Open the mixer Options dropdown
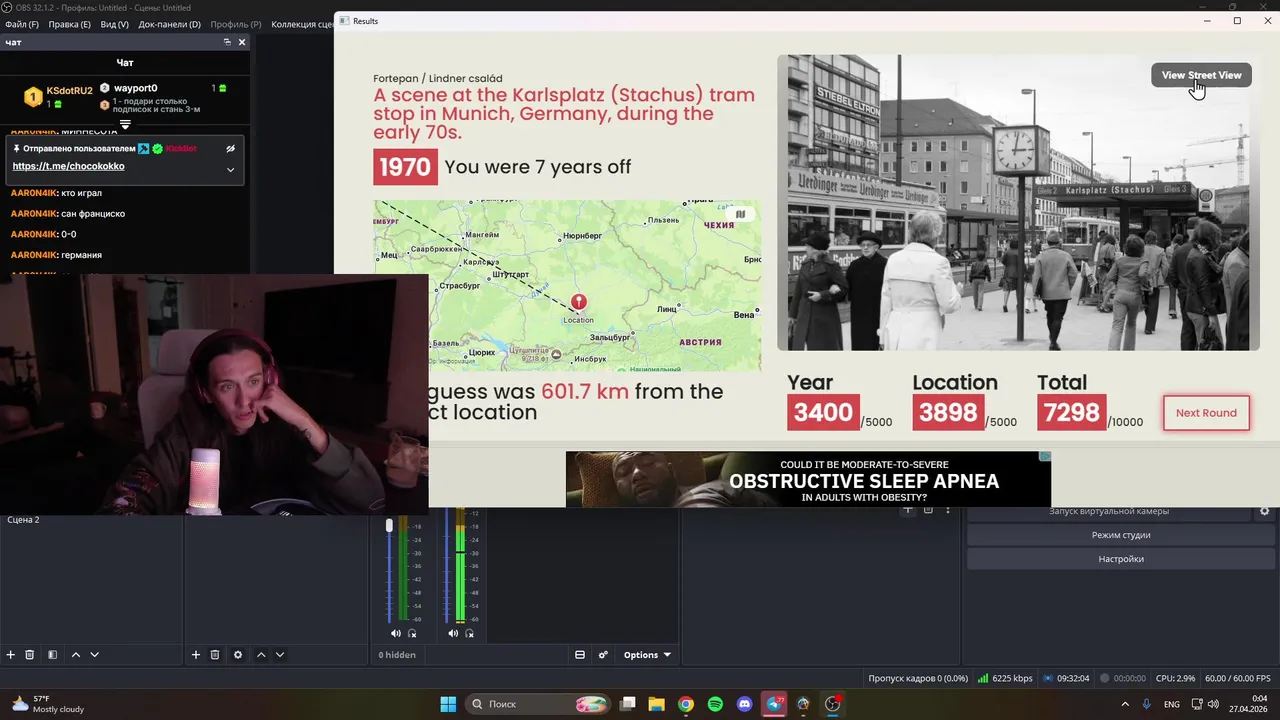 point(647,655)
